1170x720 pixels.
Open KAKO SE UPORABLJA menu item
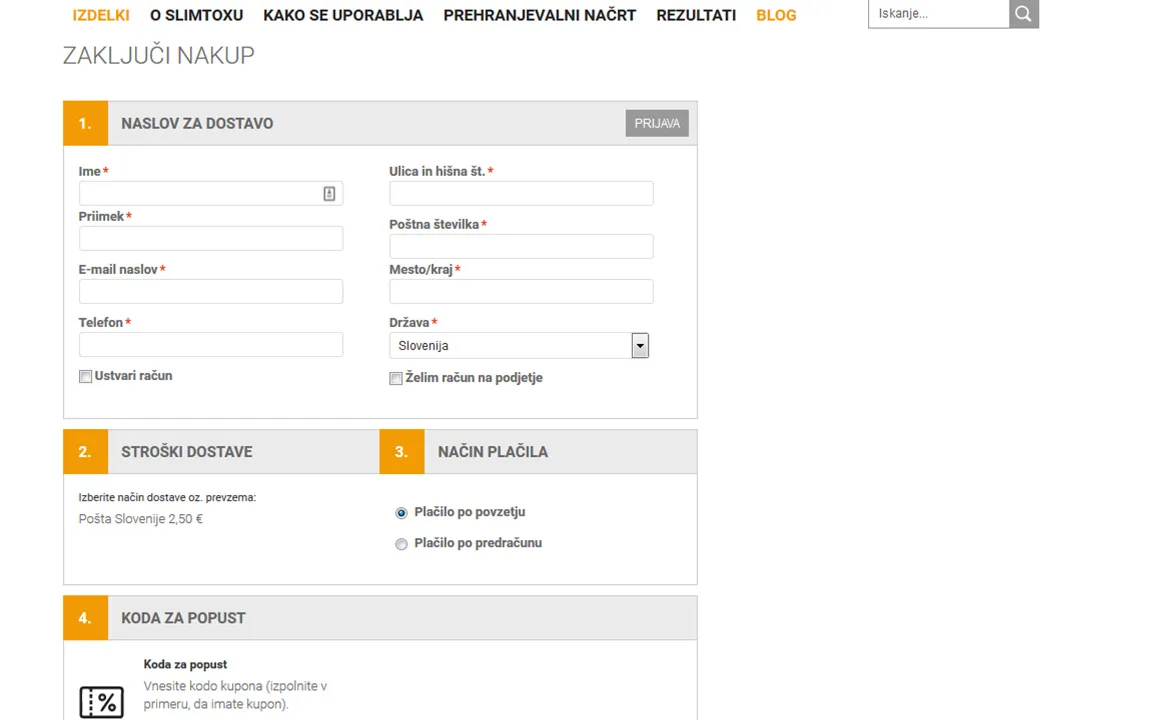coord(343,15)
